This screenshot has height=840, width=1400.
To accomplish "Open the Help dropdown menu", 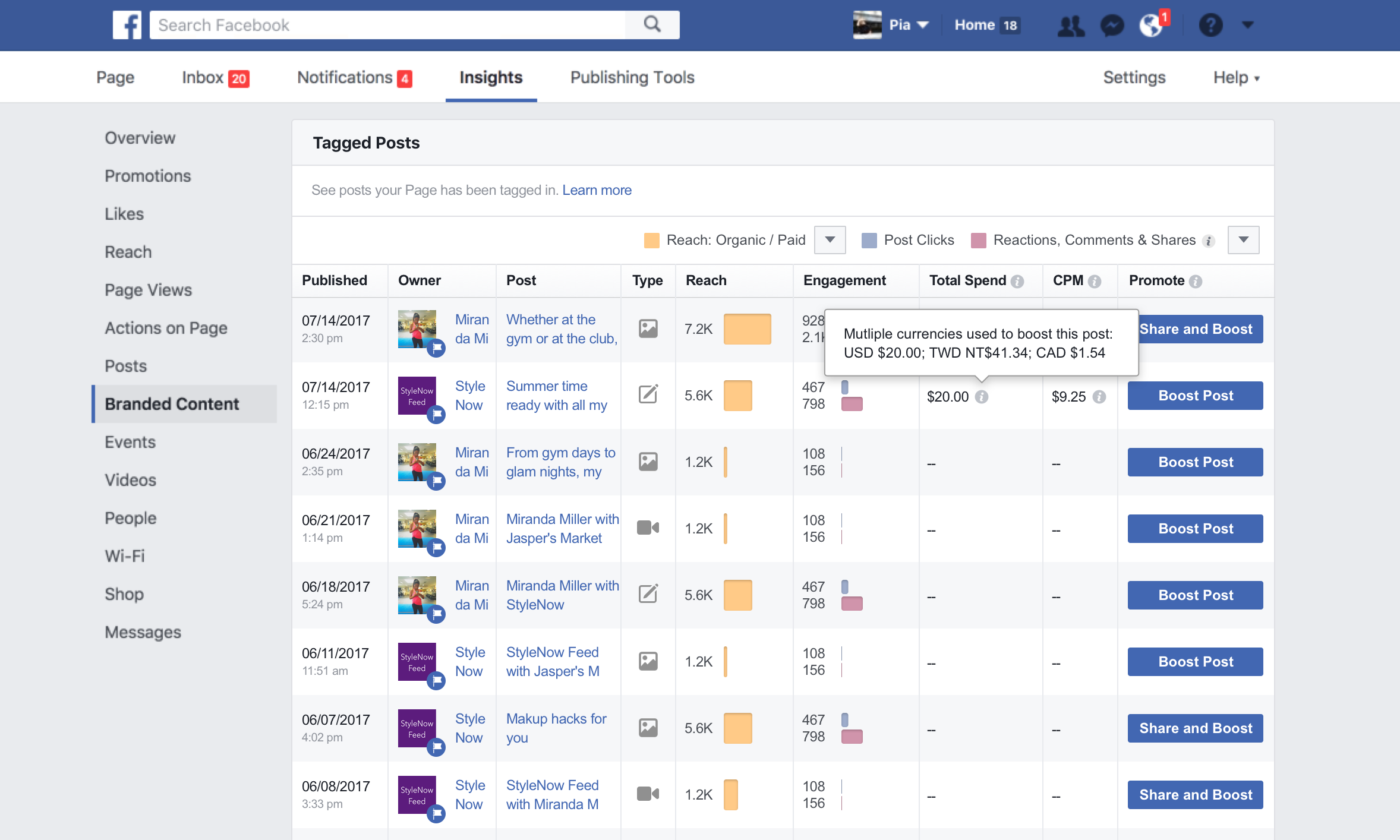I will coord(1236,78).
